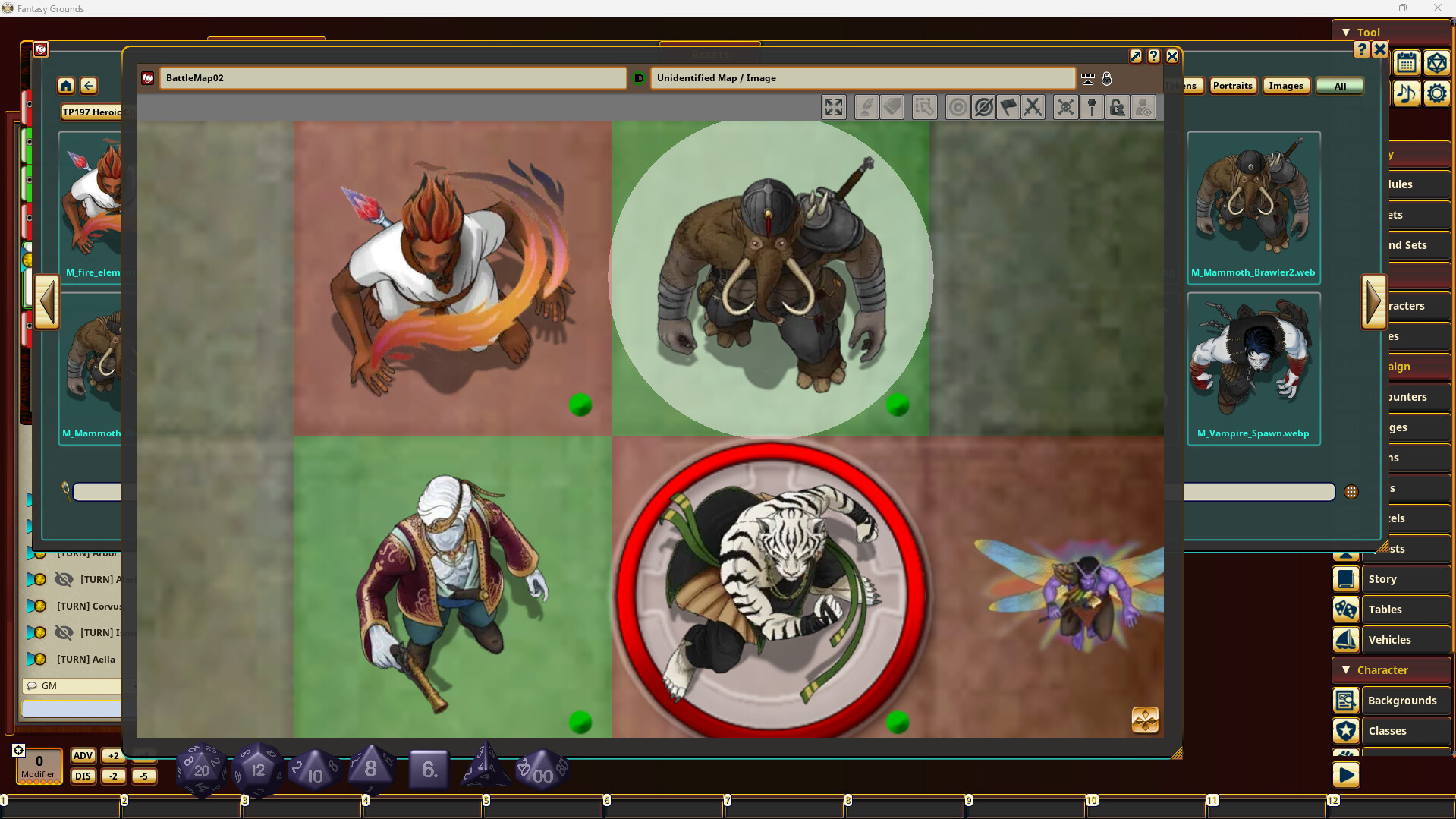Click the crossed swords icon in map toolbar

click(x=1033, y=108)
